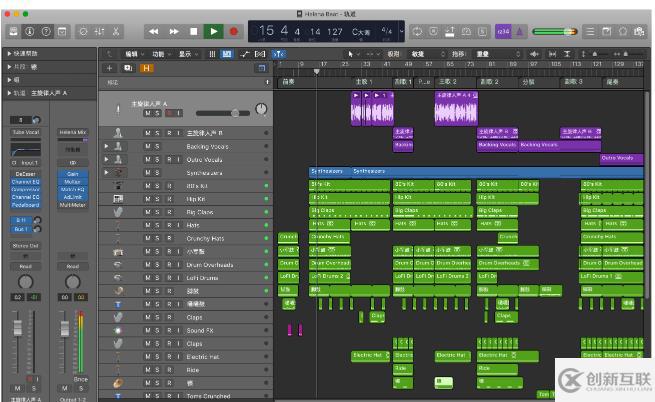Show Quick Help question mark icon
The width and height of the screenshot is (655, 402).
pos(46,32)
